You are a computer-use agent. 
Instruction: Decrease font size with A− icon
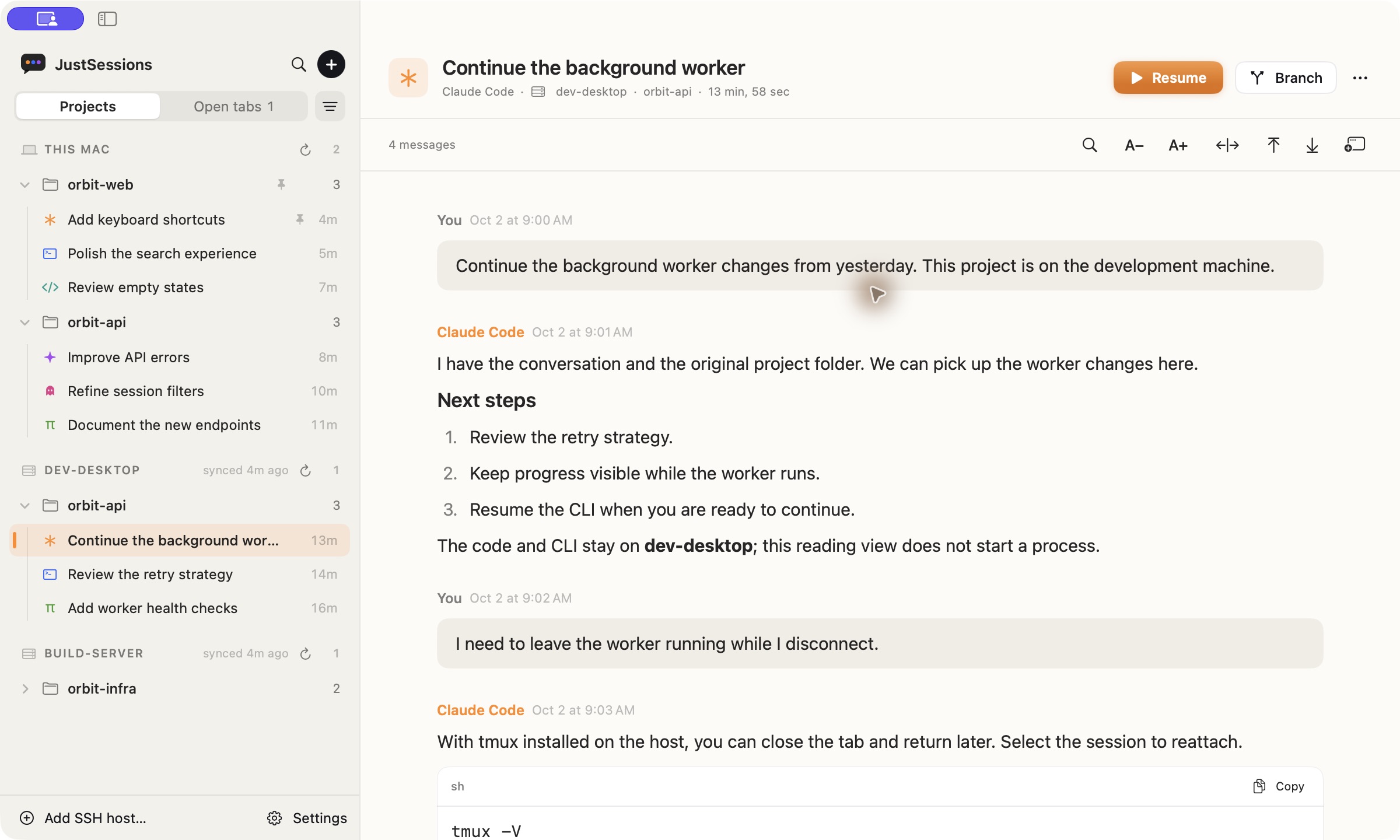pos(1134,145)
